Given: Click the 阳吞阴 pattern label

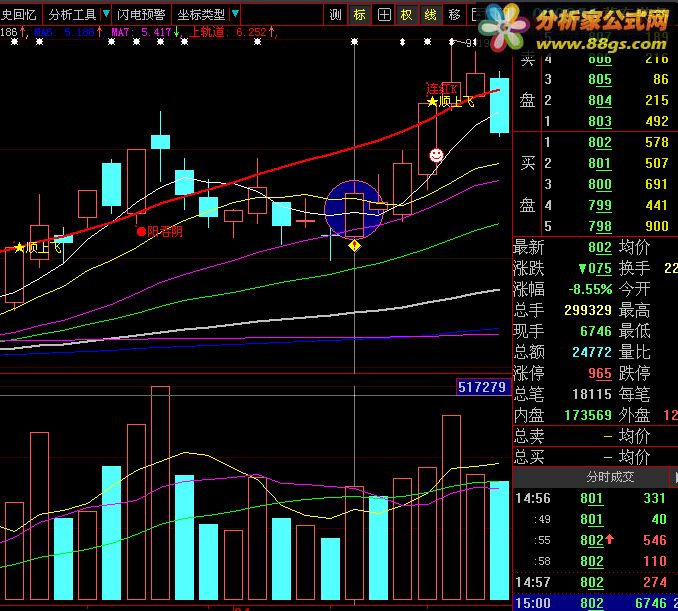Looking at the screenshot, I should click(165, 232).
